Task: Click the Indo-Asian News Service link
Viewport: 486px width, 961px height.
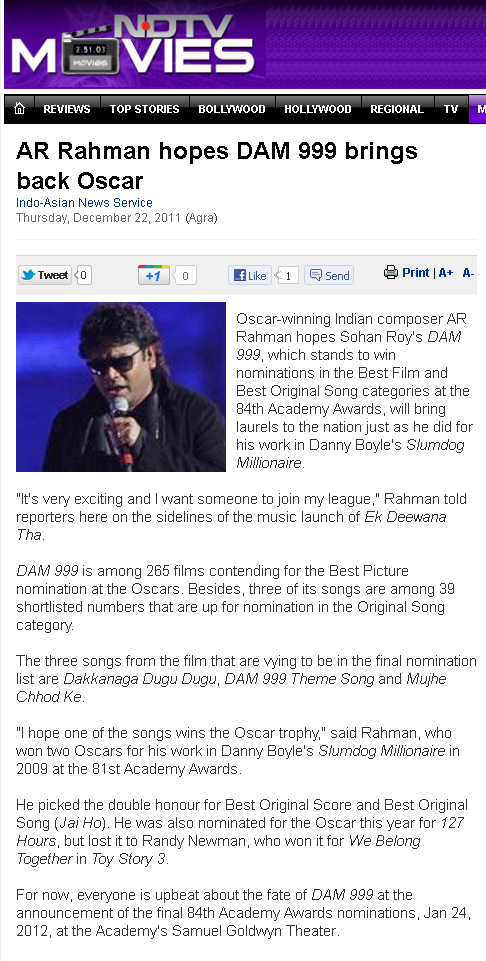Action: pyautogui.click(x=84, y=203)
